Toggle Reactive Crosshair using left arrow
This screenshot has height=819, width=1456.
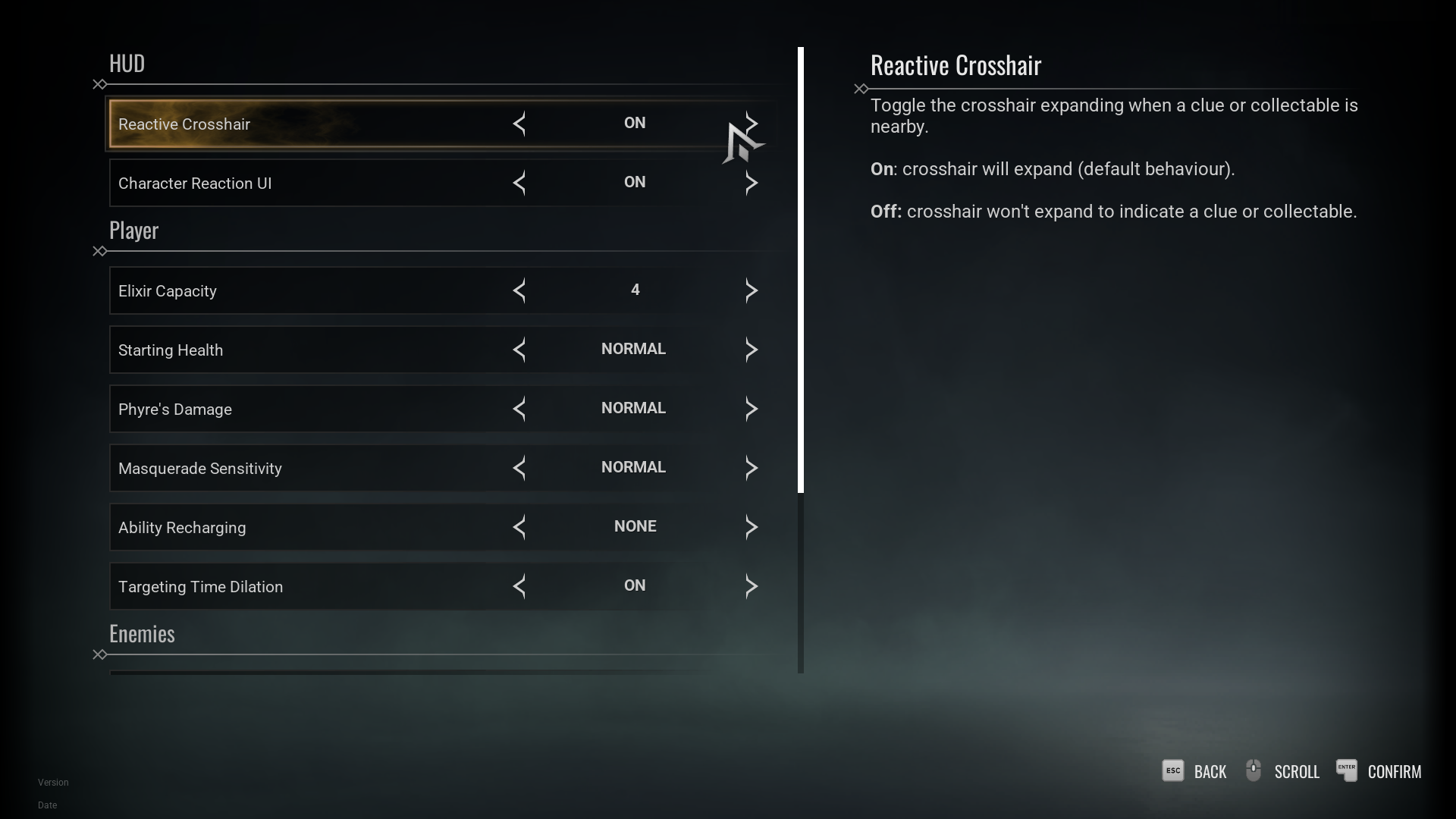tap(519, 124)
